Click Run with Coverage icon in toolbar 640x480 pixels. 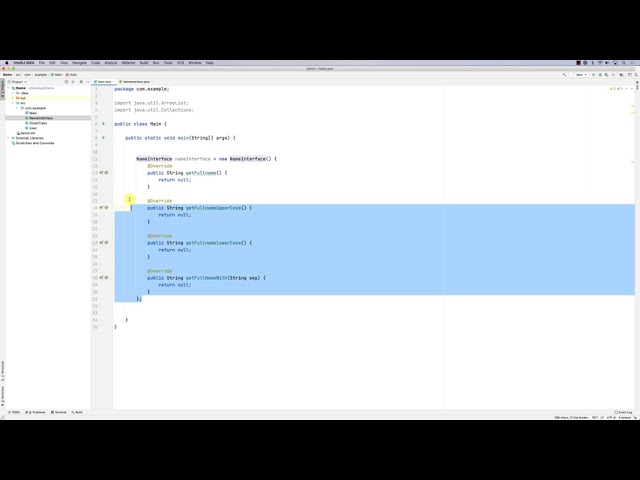[607, 75]
